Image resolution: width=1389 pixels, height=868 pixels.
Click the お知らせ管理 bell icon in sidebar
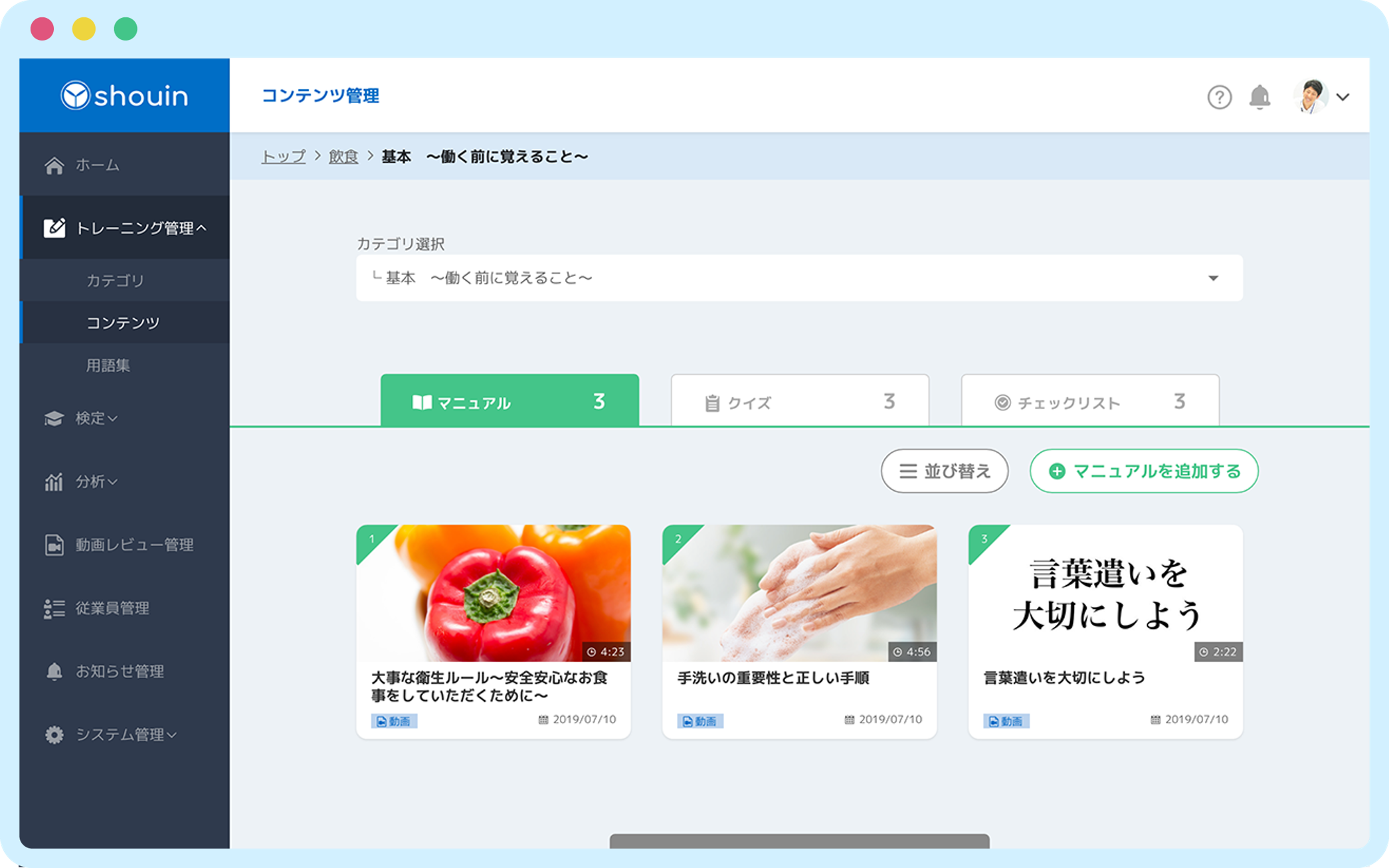(54, 671)
